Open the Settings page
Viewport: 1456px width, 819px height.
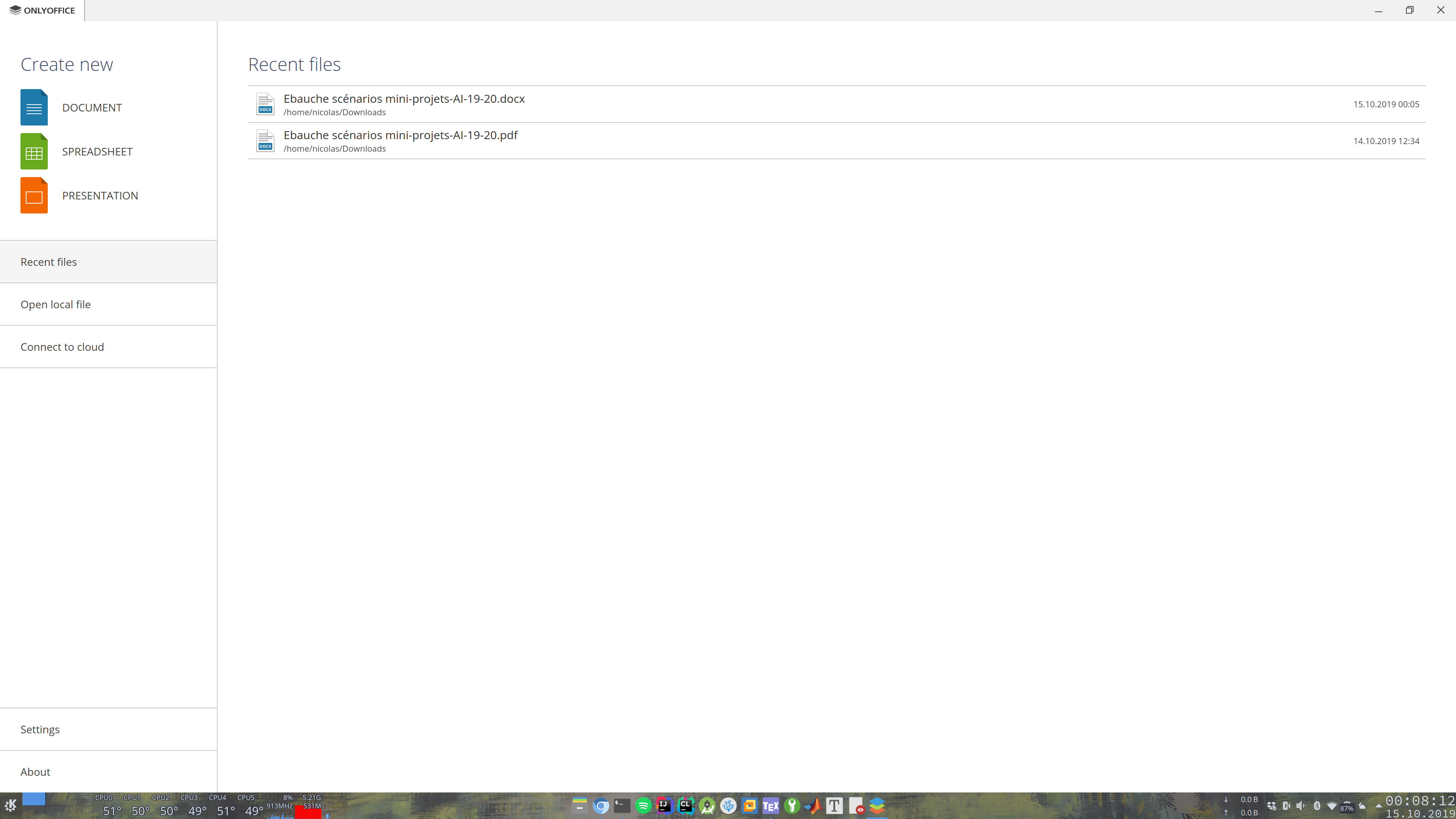click(x=108, y=729)
